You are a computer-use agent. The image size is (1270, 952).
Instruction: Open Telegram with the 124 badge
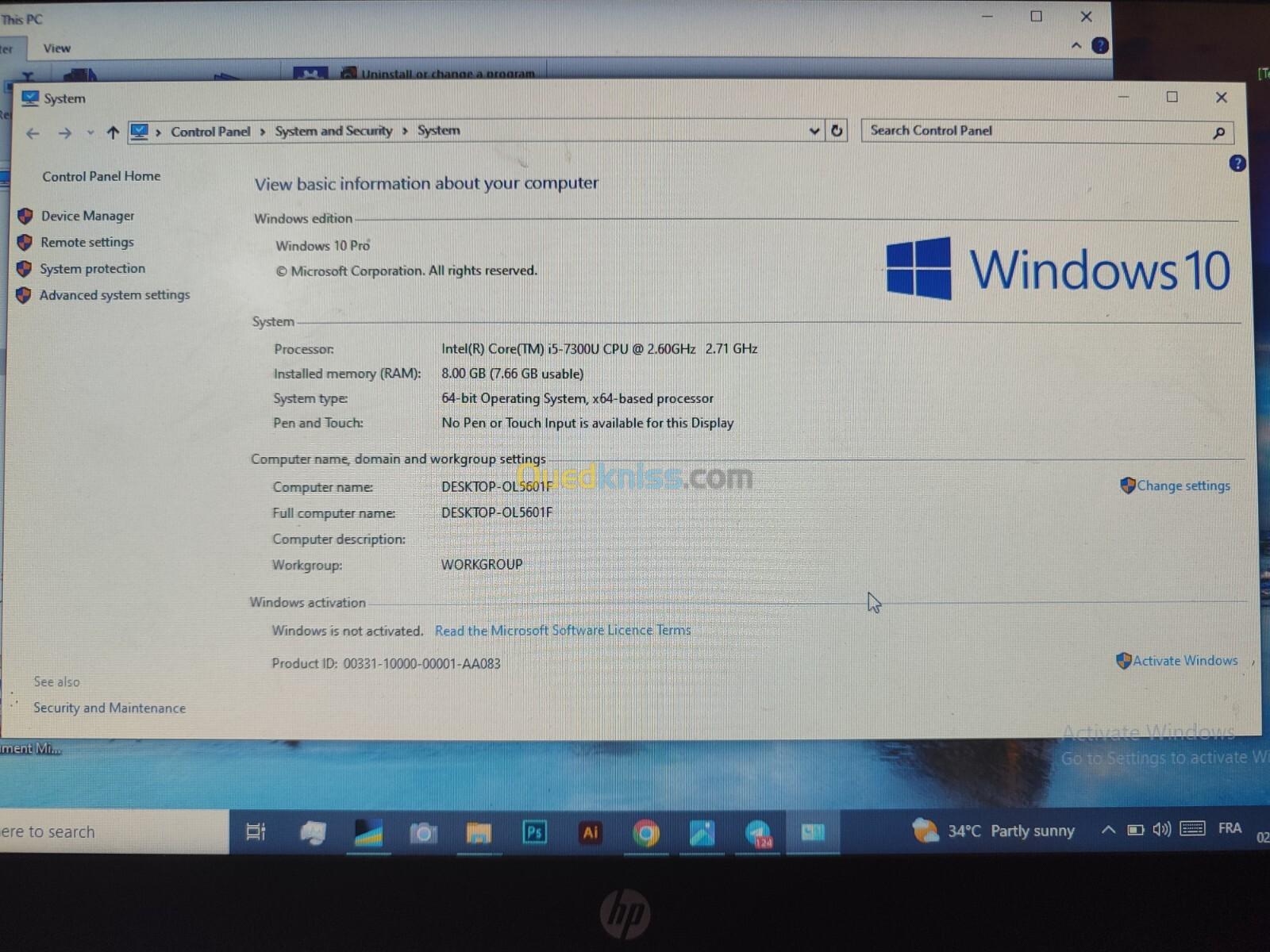point(759,833)
